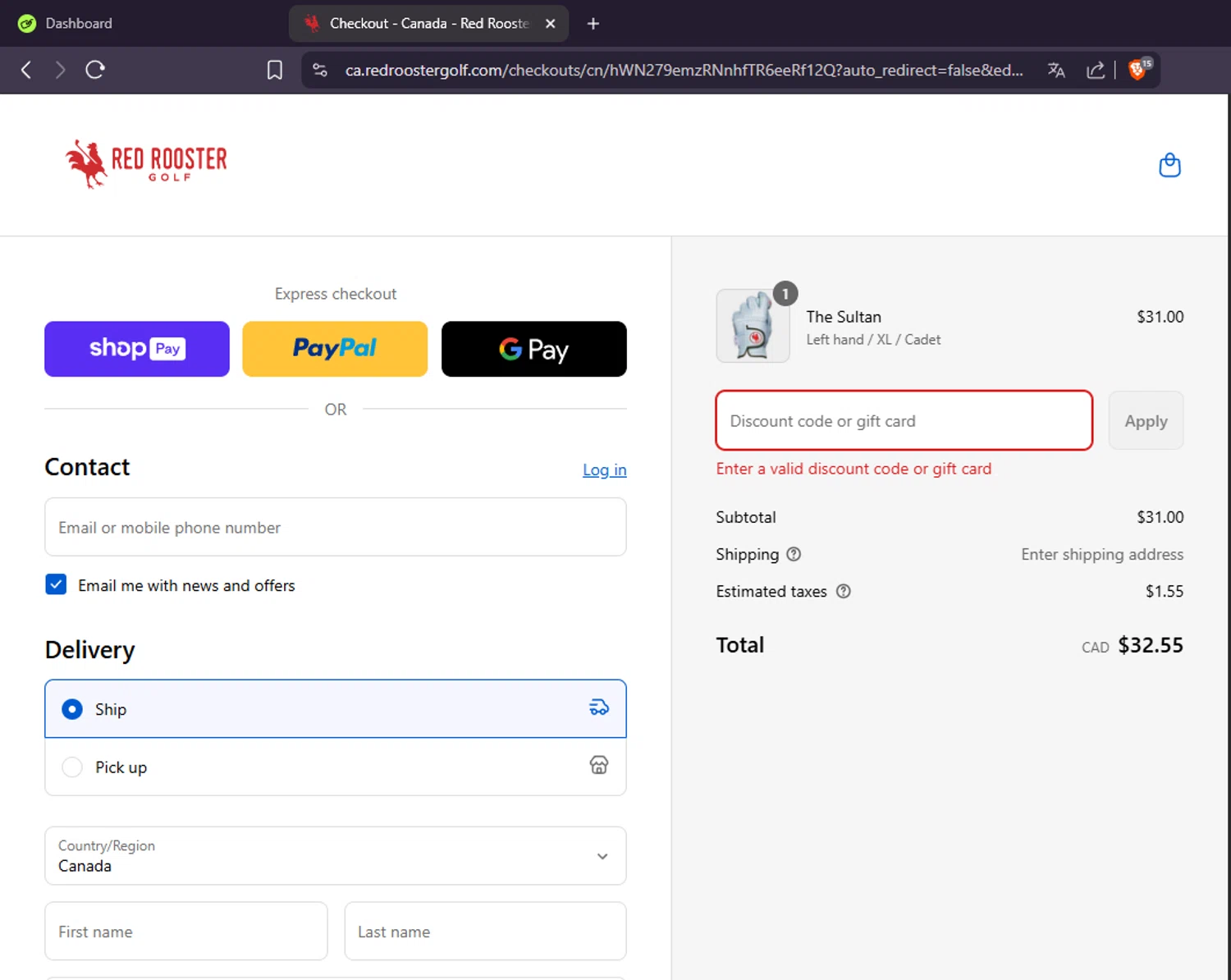The image size is (1231, 980).
Task: Open the Brave Shields icon
Action: coord(1139,69)
